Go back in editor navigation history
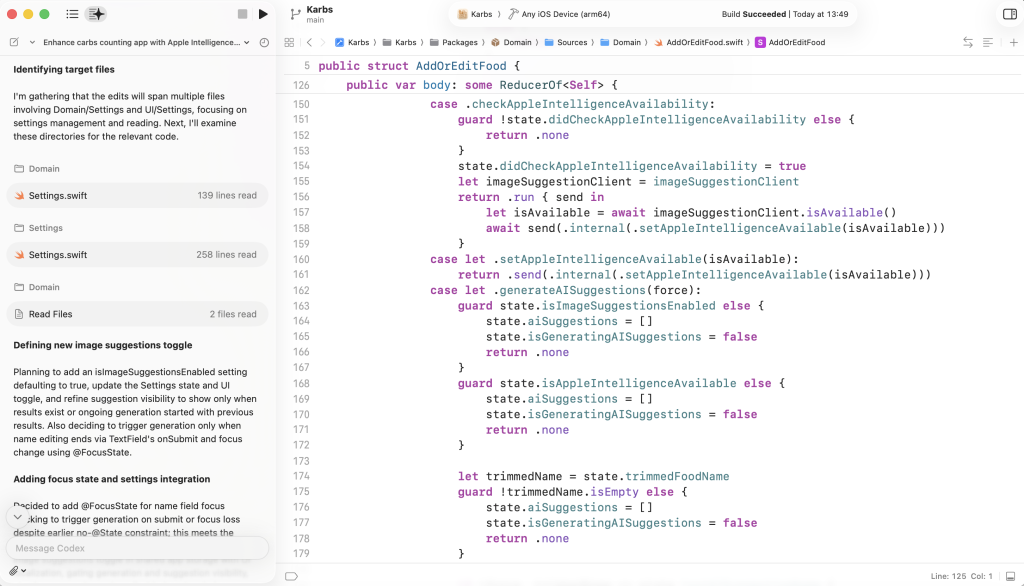Image resolution: width=1024 pixels, height=586 pixels. coord(309,43)
